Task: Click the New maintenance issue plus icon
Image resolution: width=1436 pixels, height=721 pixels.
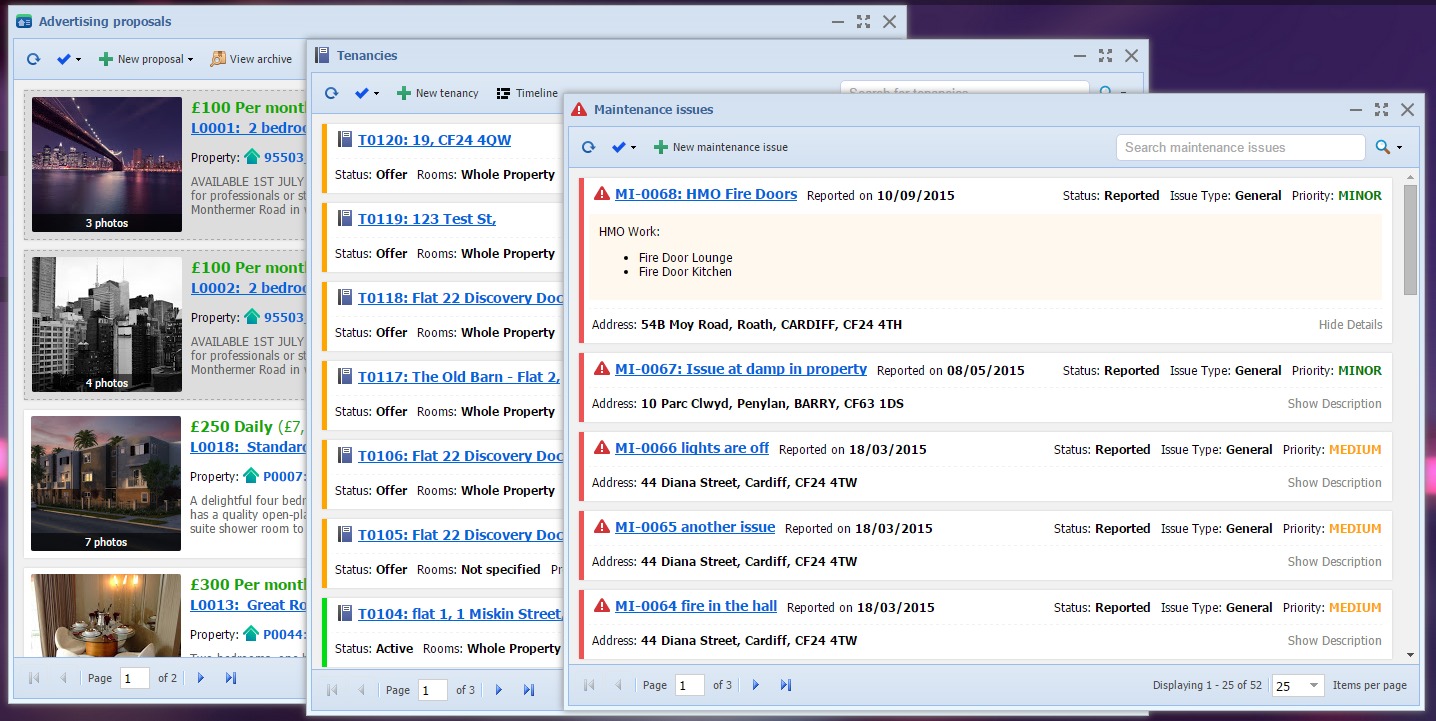Action: click(x=661, y=148)
